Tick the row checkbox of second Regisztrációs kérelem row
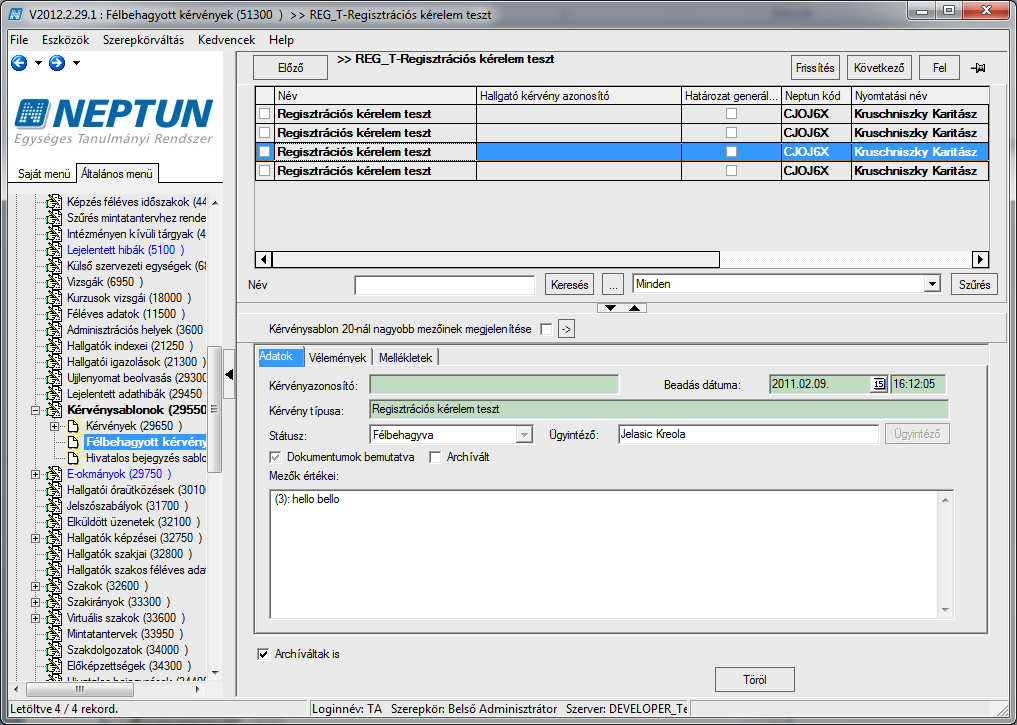This screenshot has height=725, width=1017. [x=265, y=133]
